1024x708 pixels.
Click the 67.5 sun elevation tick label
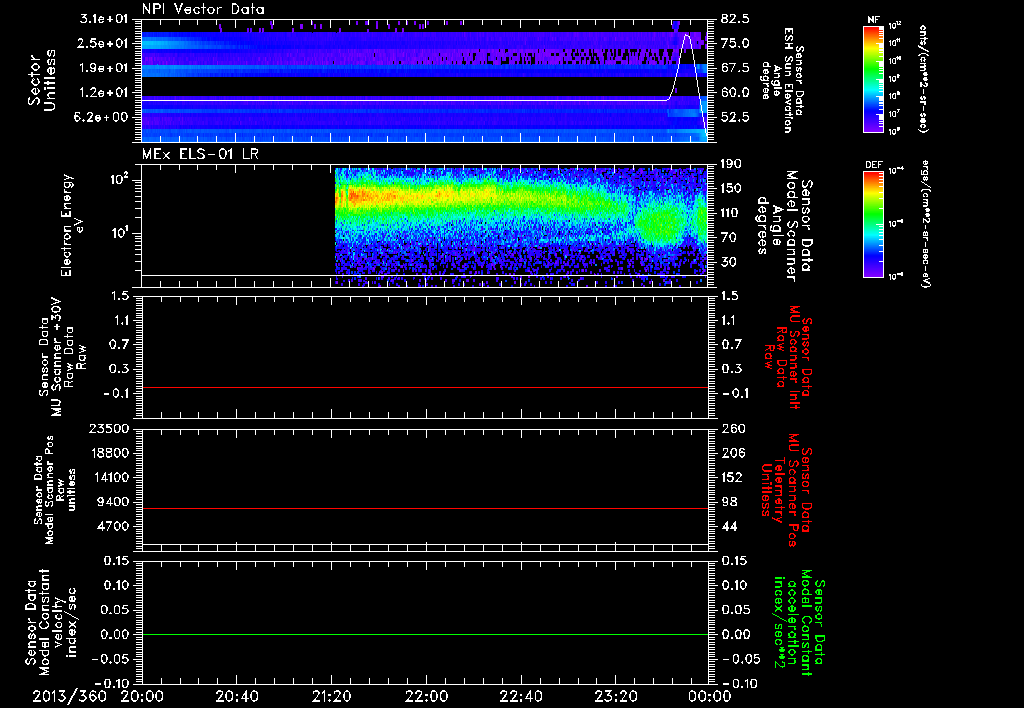735,68
